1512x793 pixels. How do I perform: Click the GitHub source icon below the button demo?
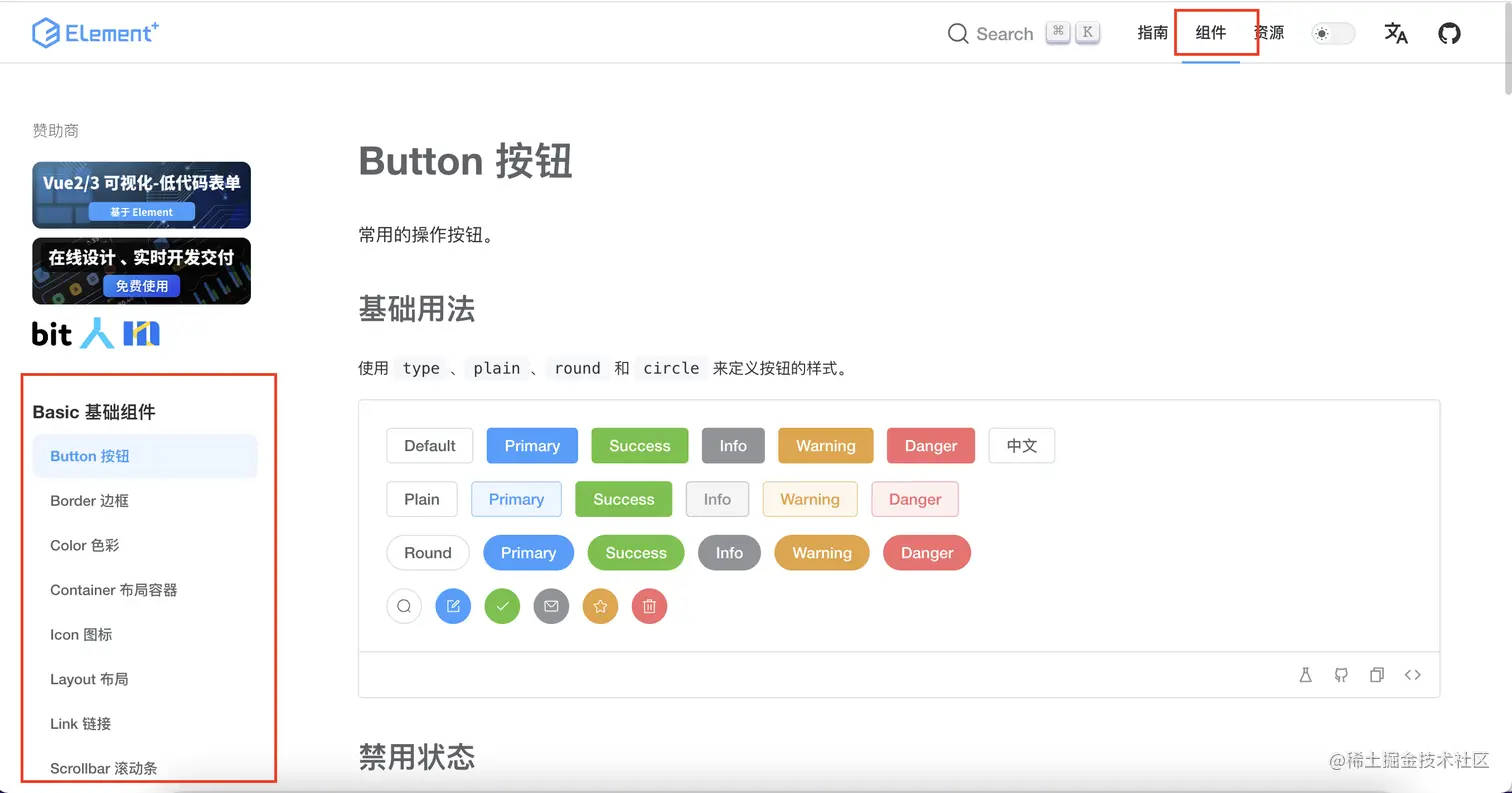click(x=1341, y=675)
